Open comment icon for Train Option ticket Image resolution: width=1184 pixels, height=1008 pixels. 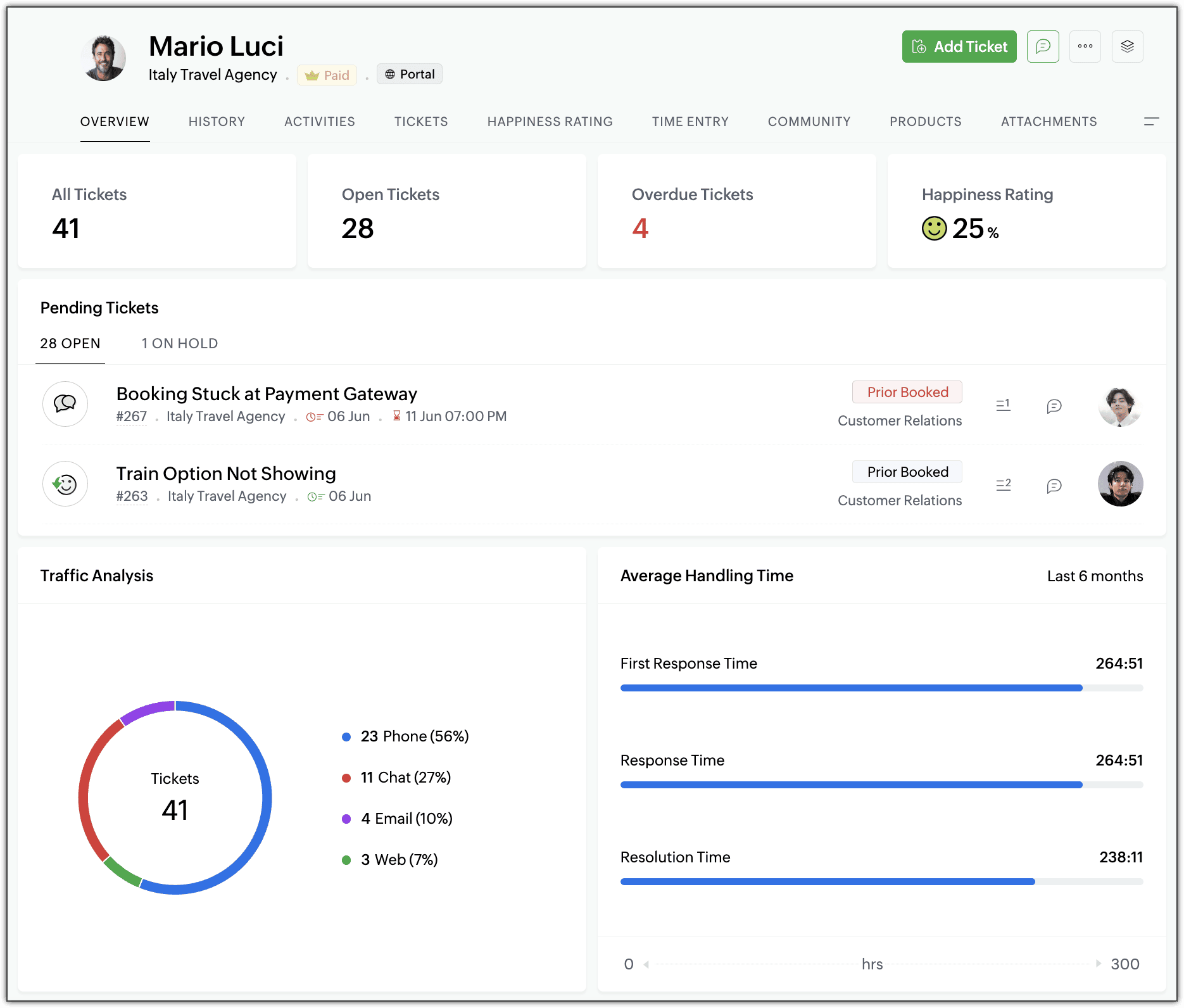[1054, 486]
